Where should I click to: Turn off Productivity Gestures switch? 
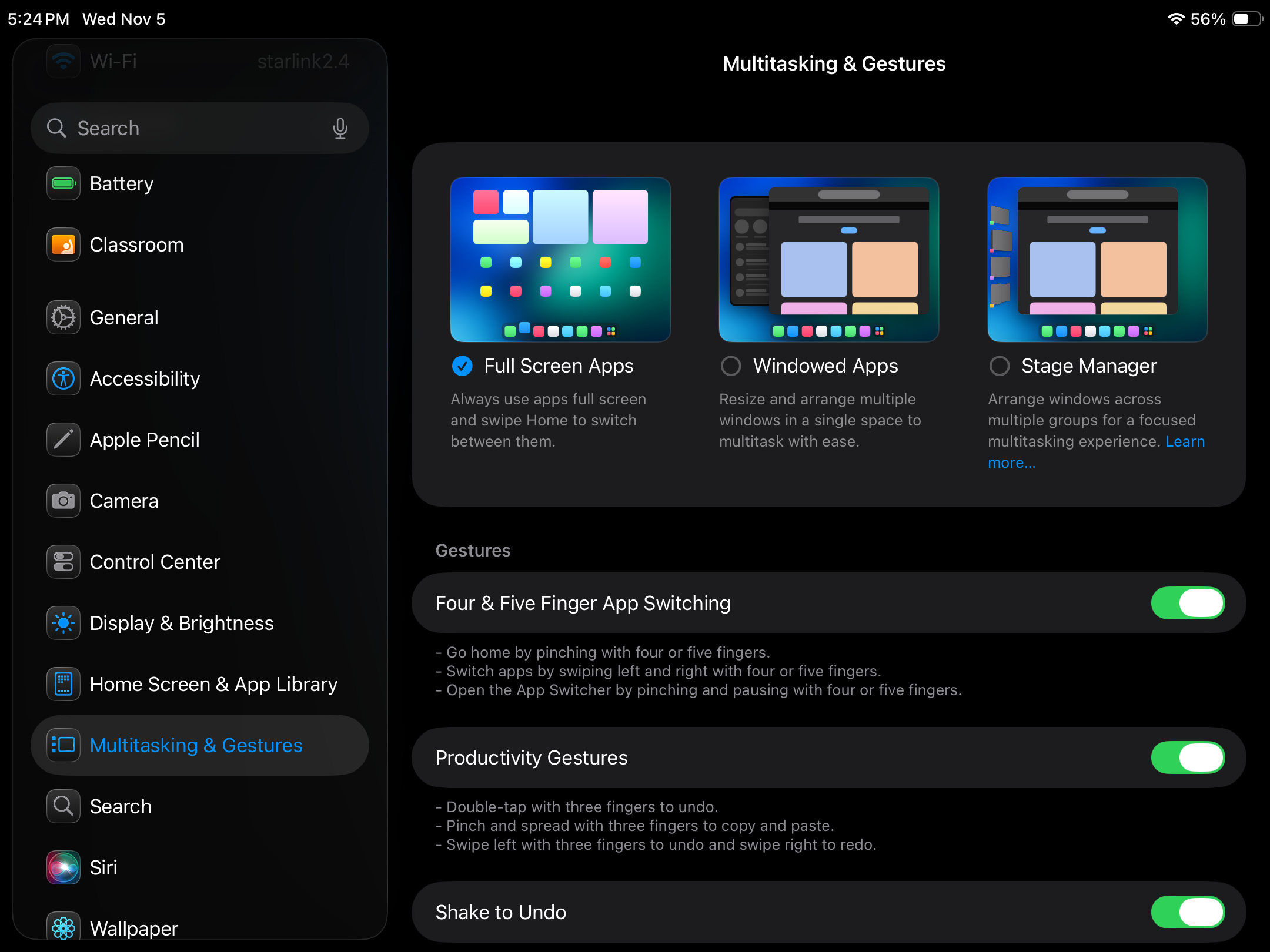point(1188,757)
